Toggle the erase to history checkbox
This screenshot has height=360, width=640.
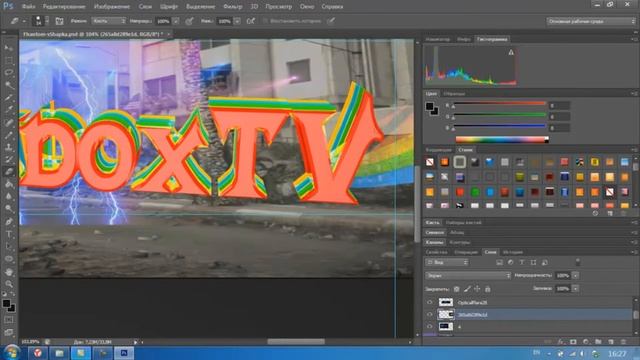(x=265, y=21)
